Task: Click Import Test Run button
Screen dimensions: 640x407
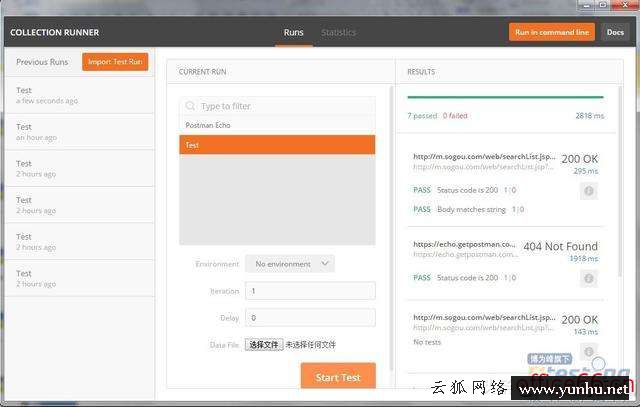Action: [x=115, y=62]
